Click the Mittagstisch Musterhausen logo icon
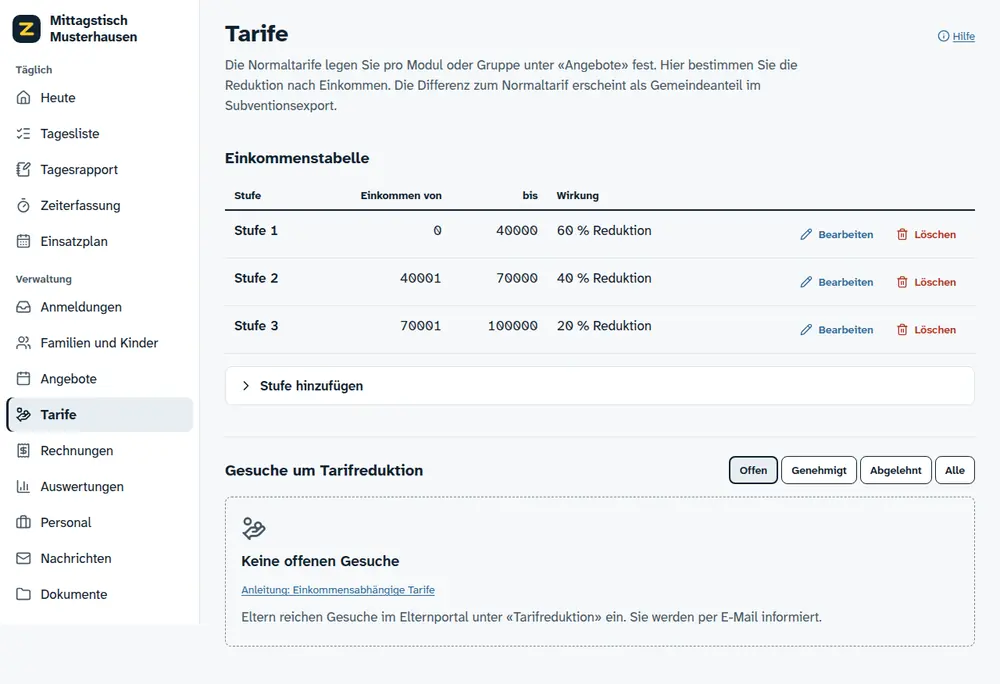This screenshot has height=684, width=1000. pos(26,29)
